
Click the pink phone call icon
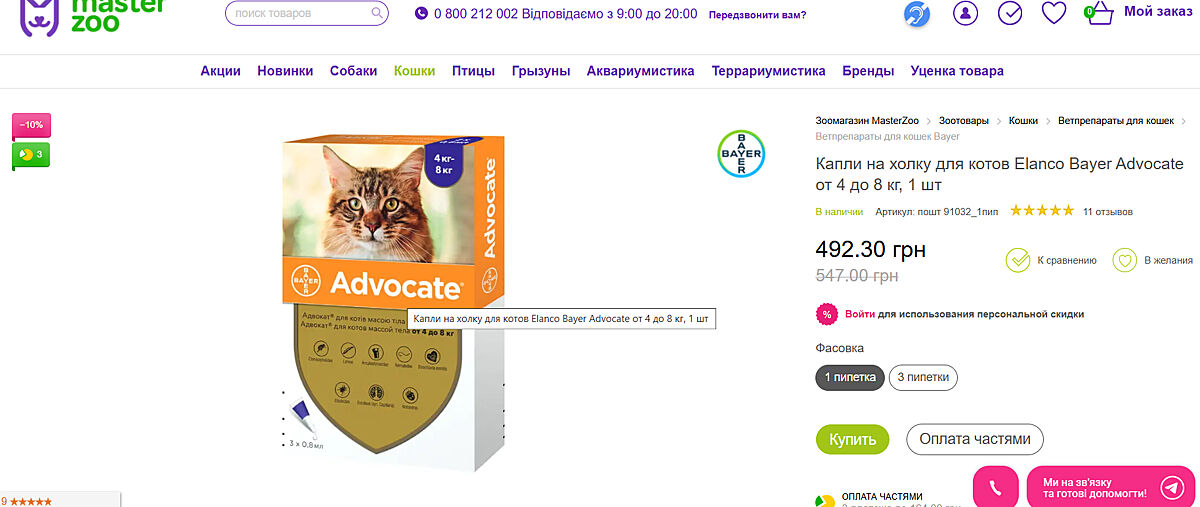click(996, 488)
